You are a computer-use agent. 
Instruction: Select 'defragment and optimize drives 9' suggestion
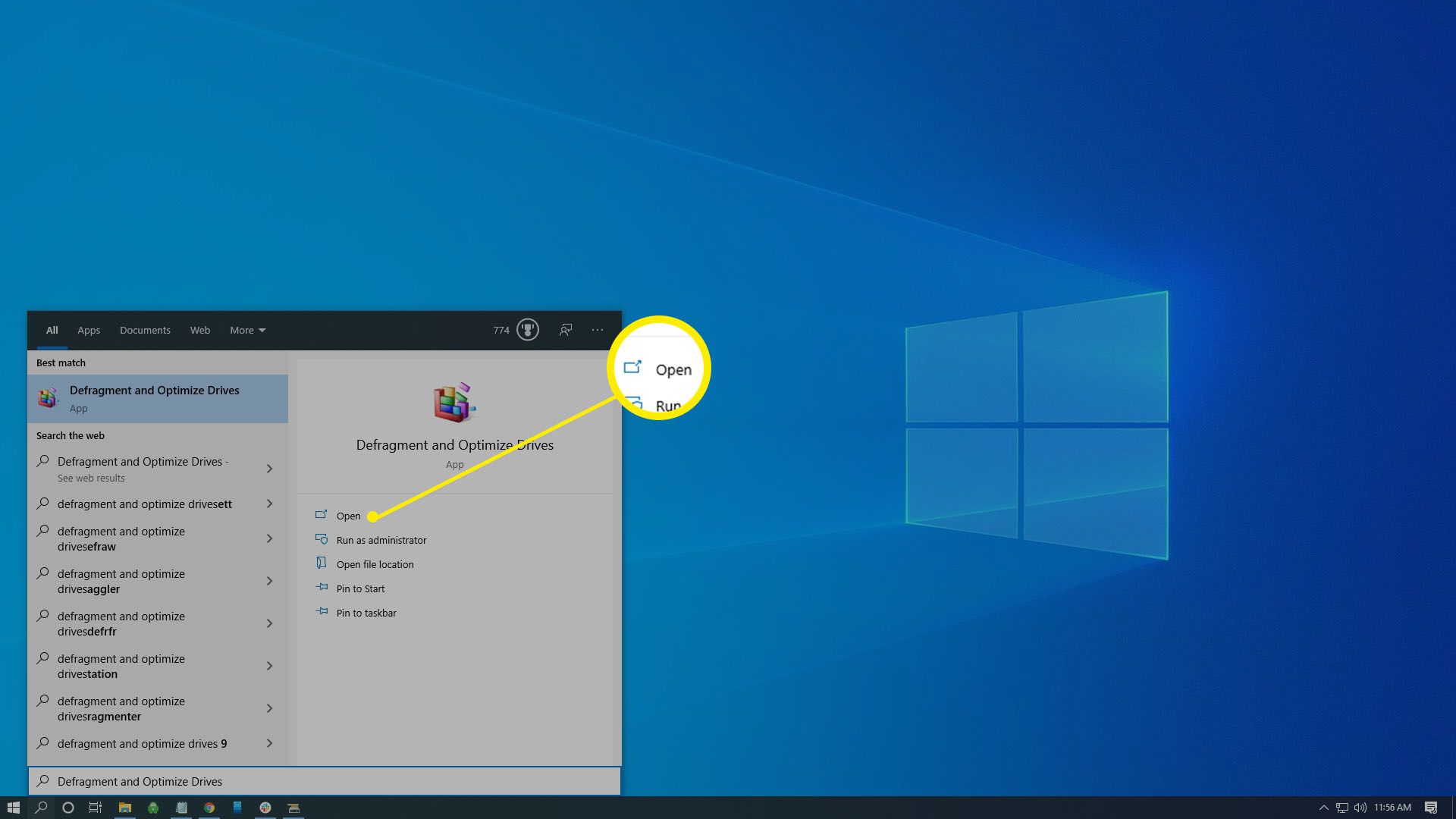tap(144, 743)
